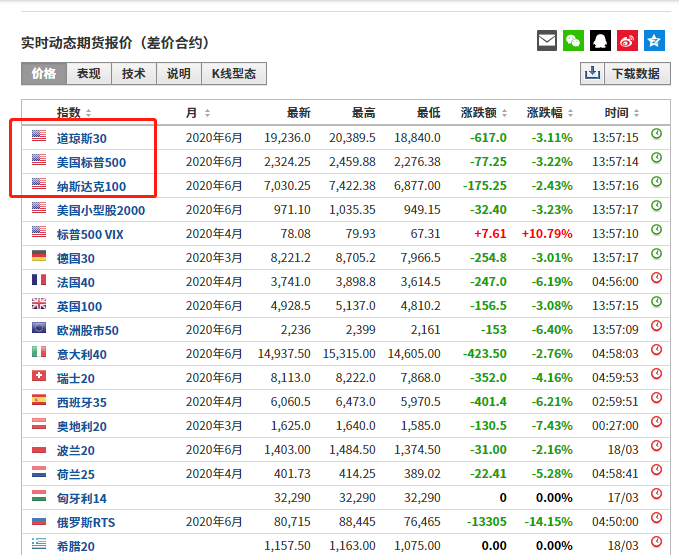
Task: Switch to the 技术 tab
Action: (134, 74)
